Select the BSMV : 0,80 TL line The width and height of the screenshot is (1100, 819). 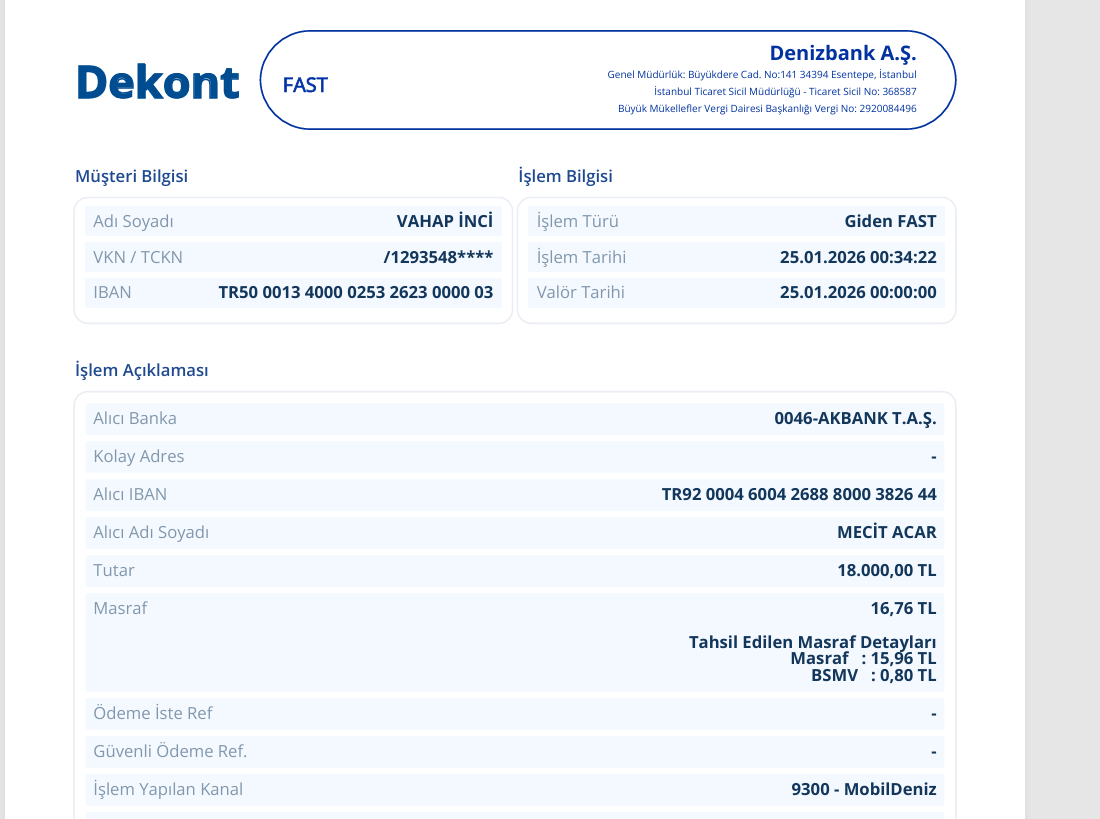click(873, 675)
